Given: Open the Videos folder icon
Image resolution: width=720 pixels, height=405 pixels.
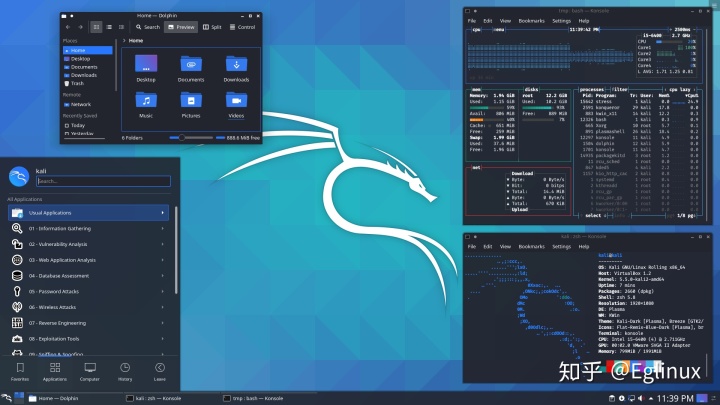Looking at the screenshot, I should point(236,105).
